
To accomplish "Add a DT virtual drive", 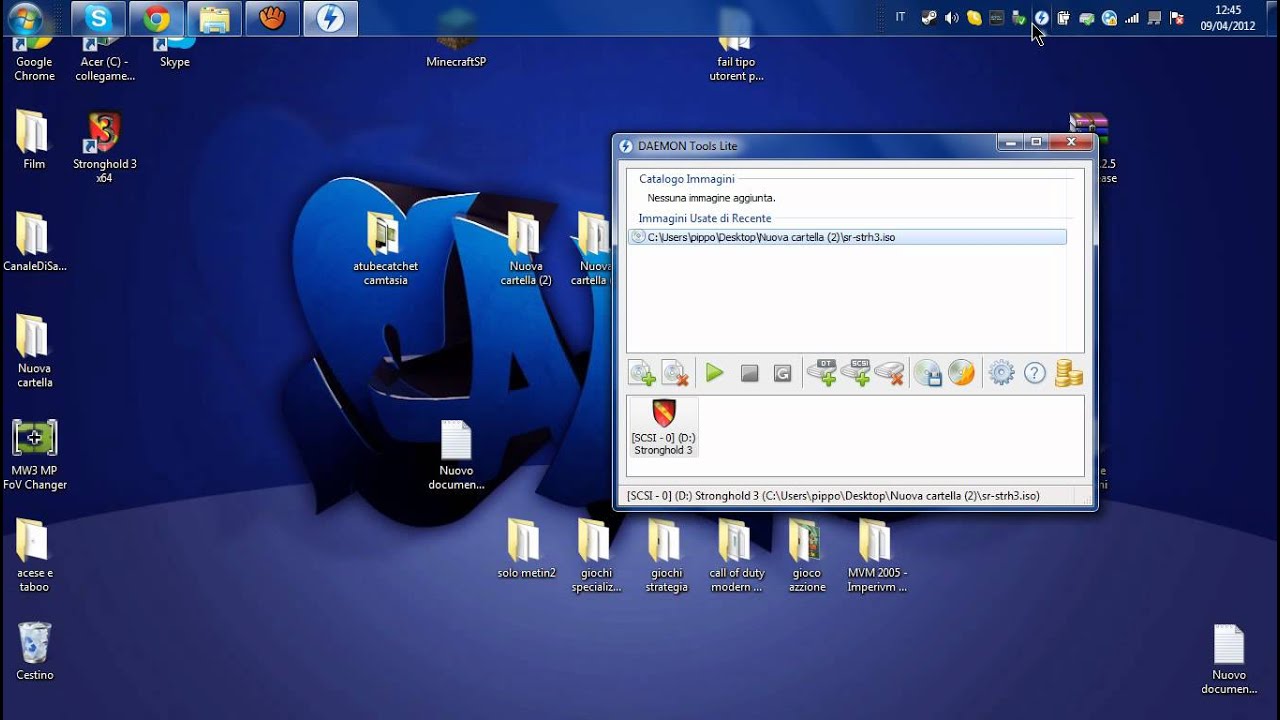I will [x=822, y=372].
